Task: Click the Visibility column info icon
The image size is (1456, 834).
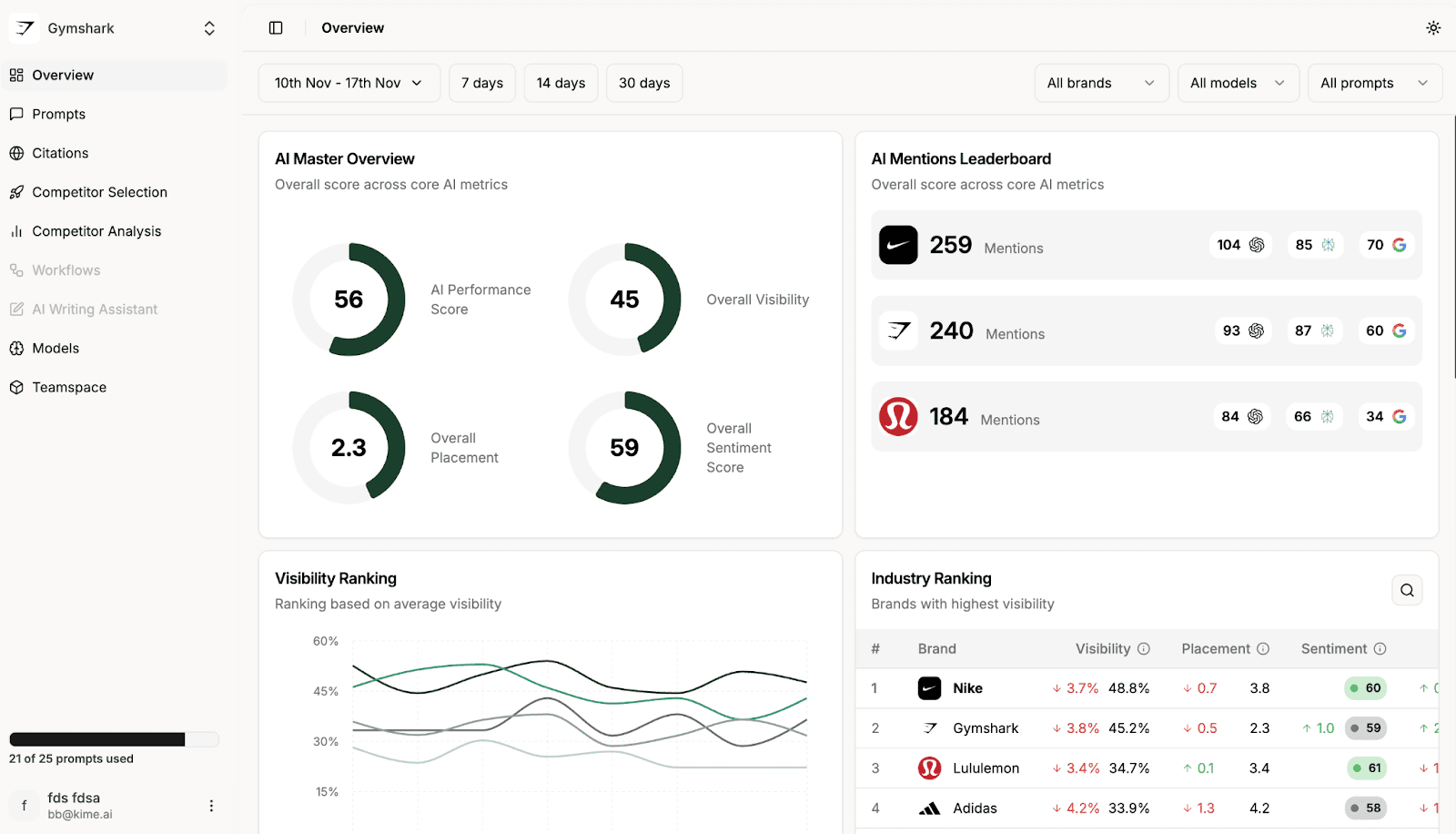Action: tap(1144, 649)
